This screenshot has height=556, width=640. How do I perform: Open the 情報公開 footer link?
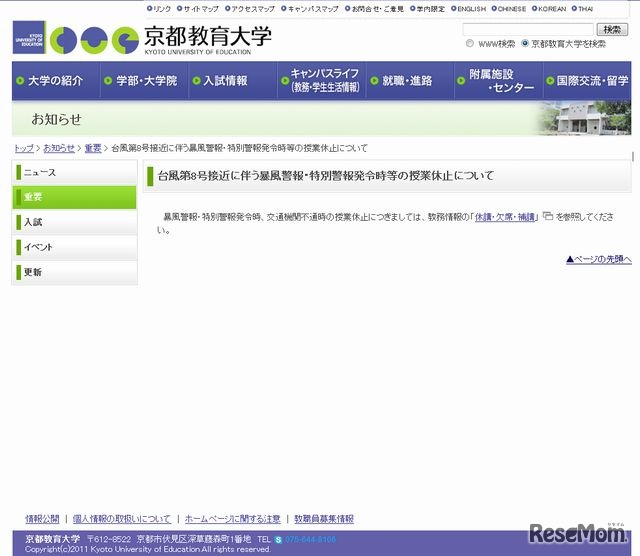[x=42, y=519]
